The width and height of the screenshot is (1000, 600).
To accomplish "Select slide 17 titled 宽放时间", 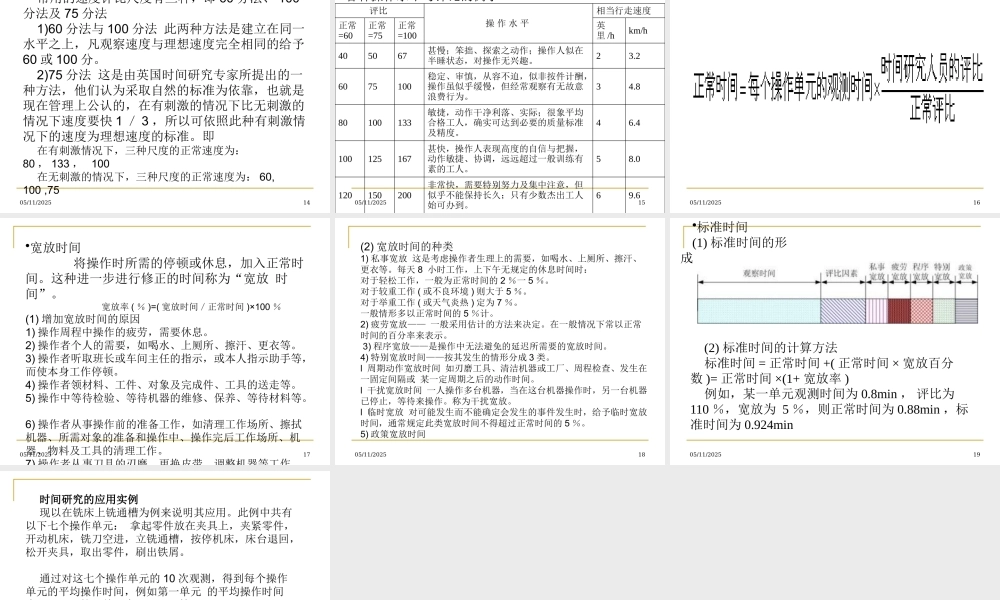I will click(x=165, y=341).
